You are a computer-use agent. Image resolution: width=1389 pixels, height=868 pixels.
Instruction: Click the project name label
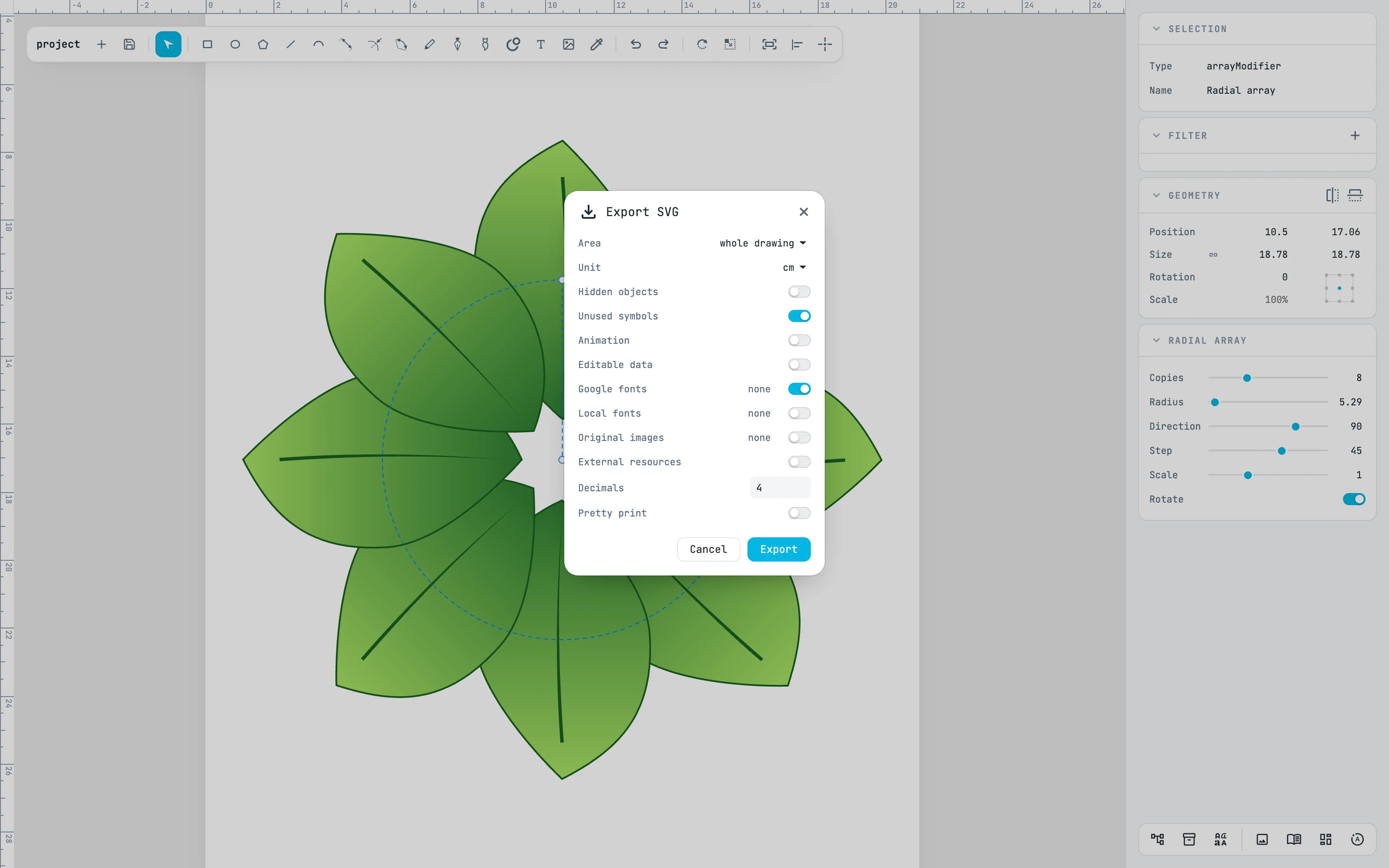pyautogui.click(x=58, y=44)
